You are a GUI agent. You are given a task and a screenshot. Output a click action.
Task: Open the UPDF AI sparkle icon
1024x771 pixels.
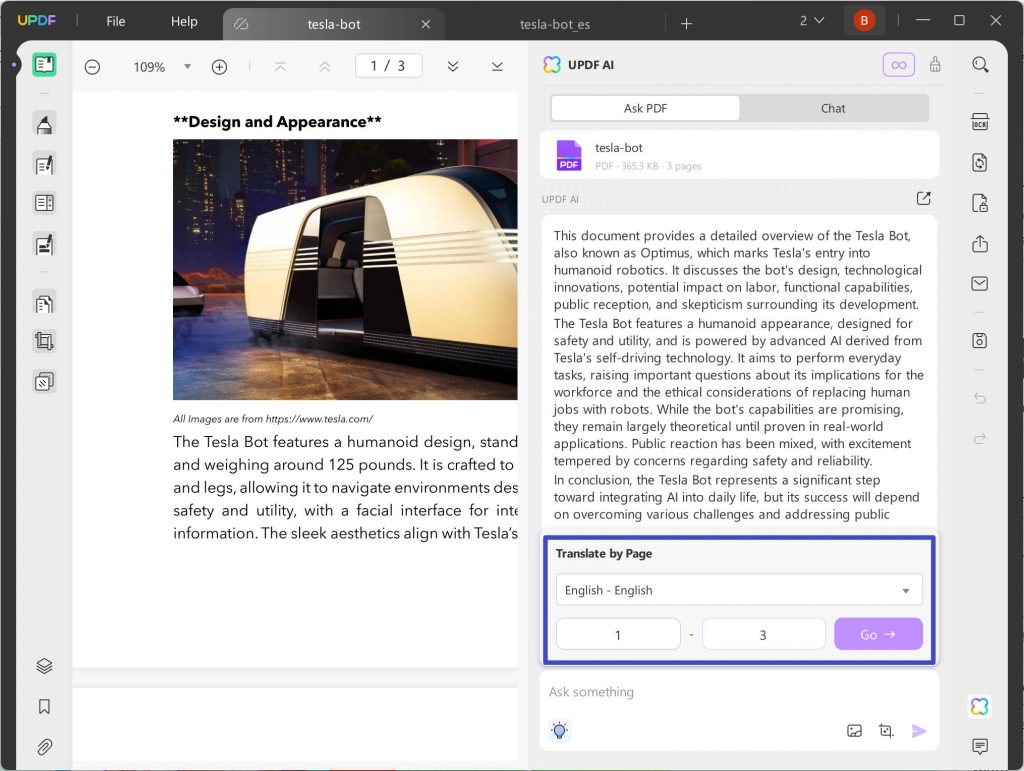point(978,706)
